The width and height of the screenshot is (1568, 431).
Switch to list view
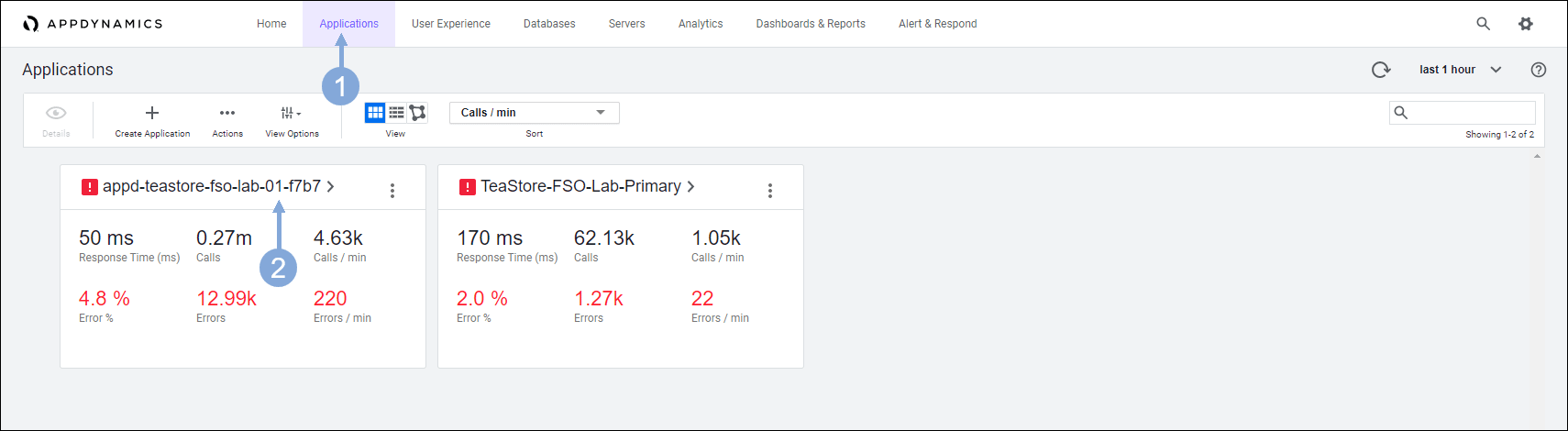[x=396, y=113]
